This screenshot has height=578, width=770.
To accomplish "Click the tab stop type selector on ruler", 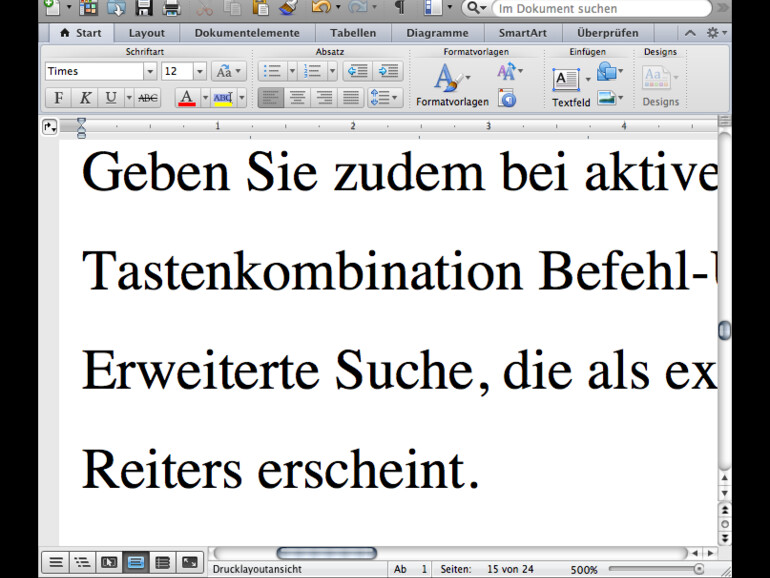I will (x=50, y=127).
